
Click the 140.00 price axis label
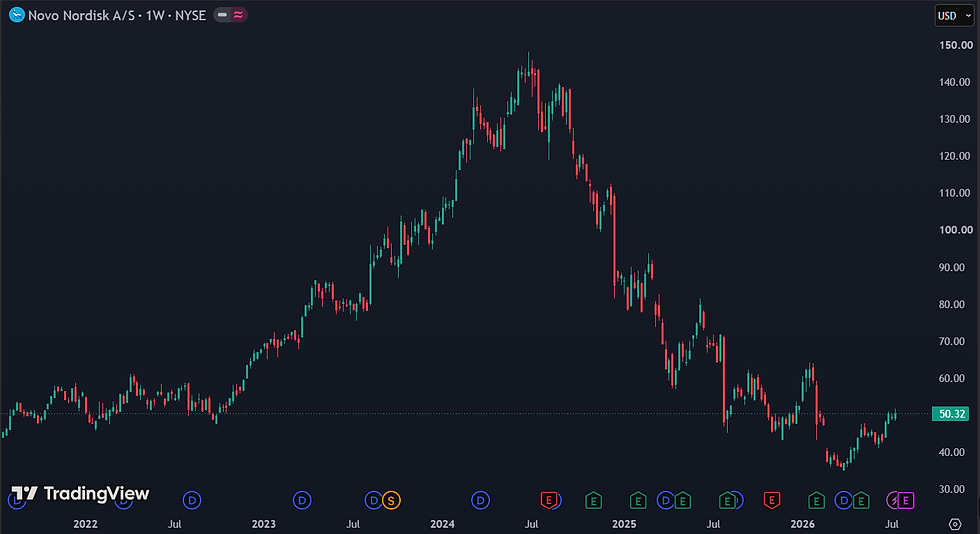click(x=954, y=82)
